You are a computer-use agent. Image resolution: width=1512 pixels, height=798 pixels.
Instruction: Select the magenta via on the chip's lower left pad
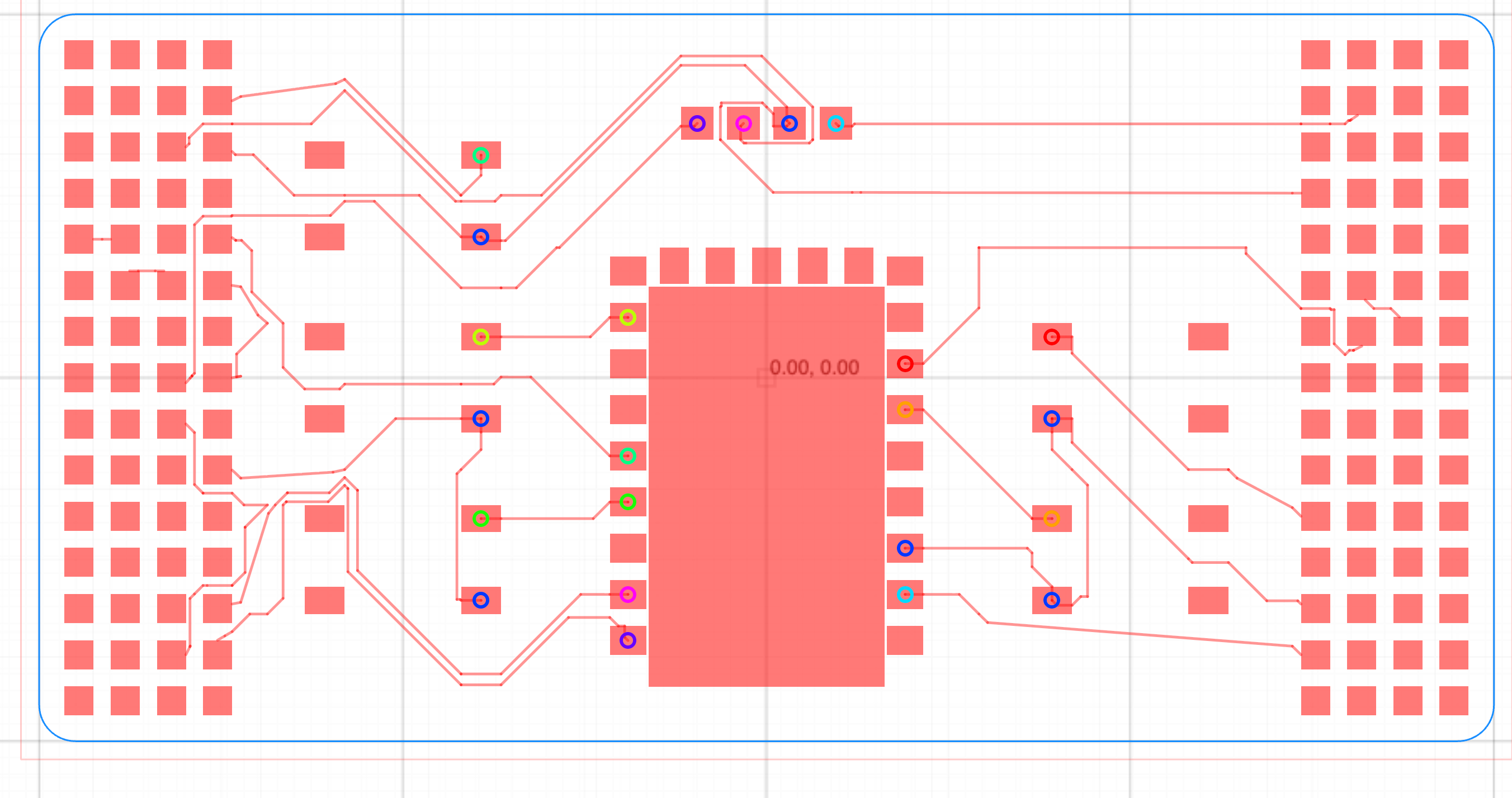627,595
